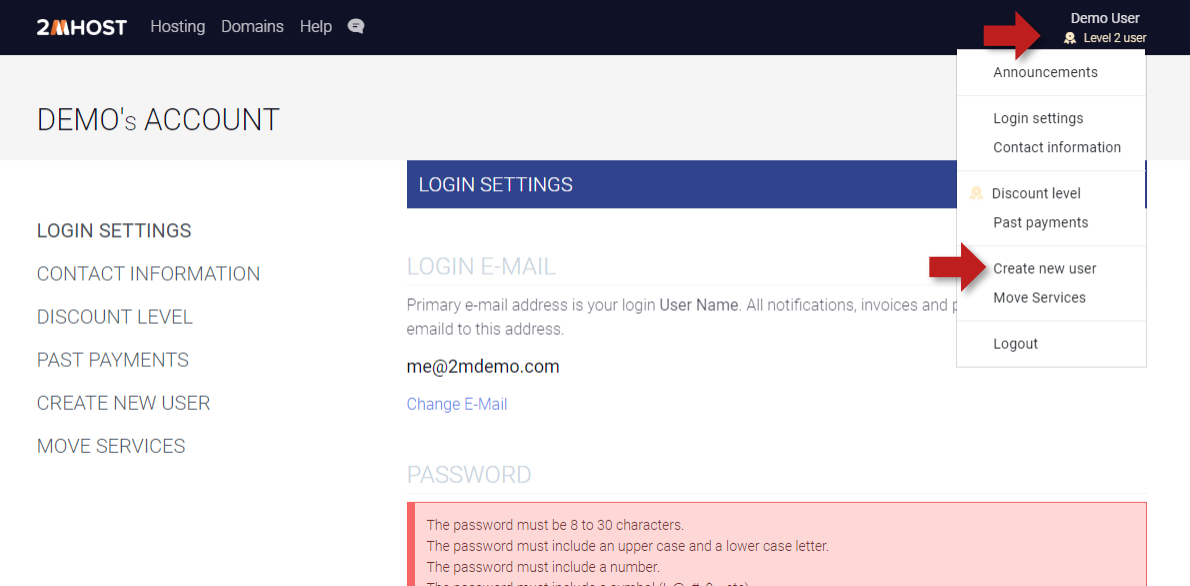Select Contact information in dropdown menu
Viewport: 1190px width, 586px height.
coord(1057,147)
